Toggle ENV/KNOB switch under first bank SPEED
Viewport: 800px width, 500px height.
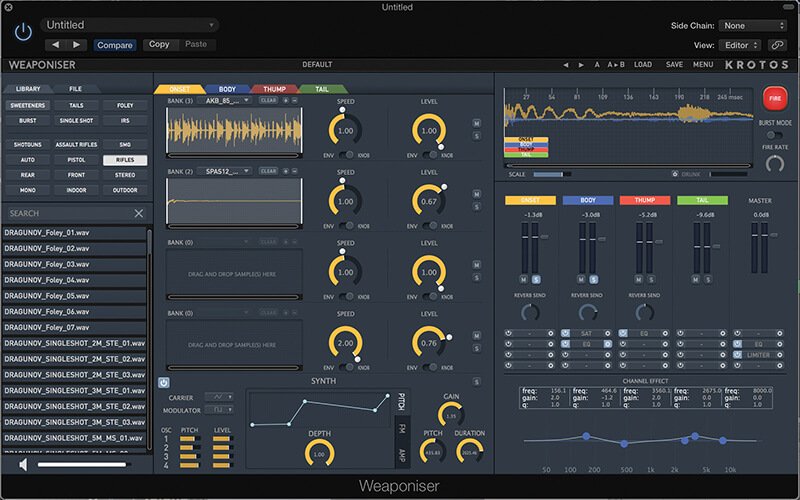346,155
